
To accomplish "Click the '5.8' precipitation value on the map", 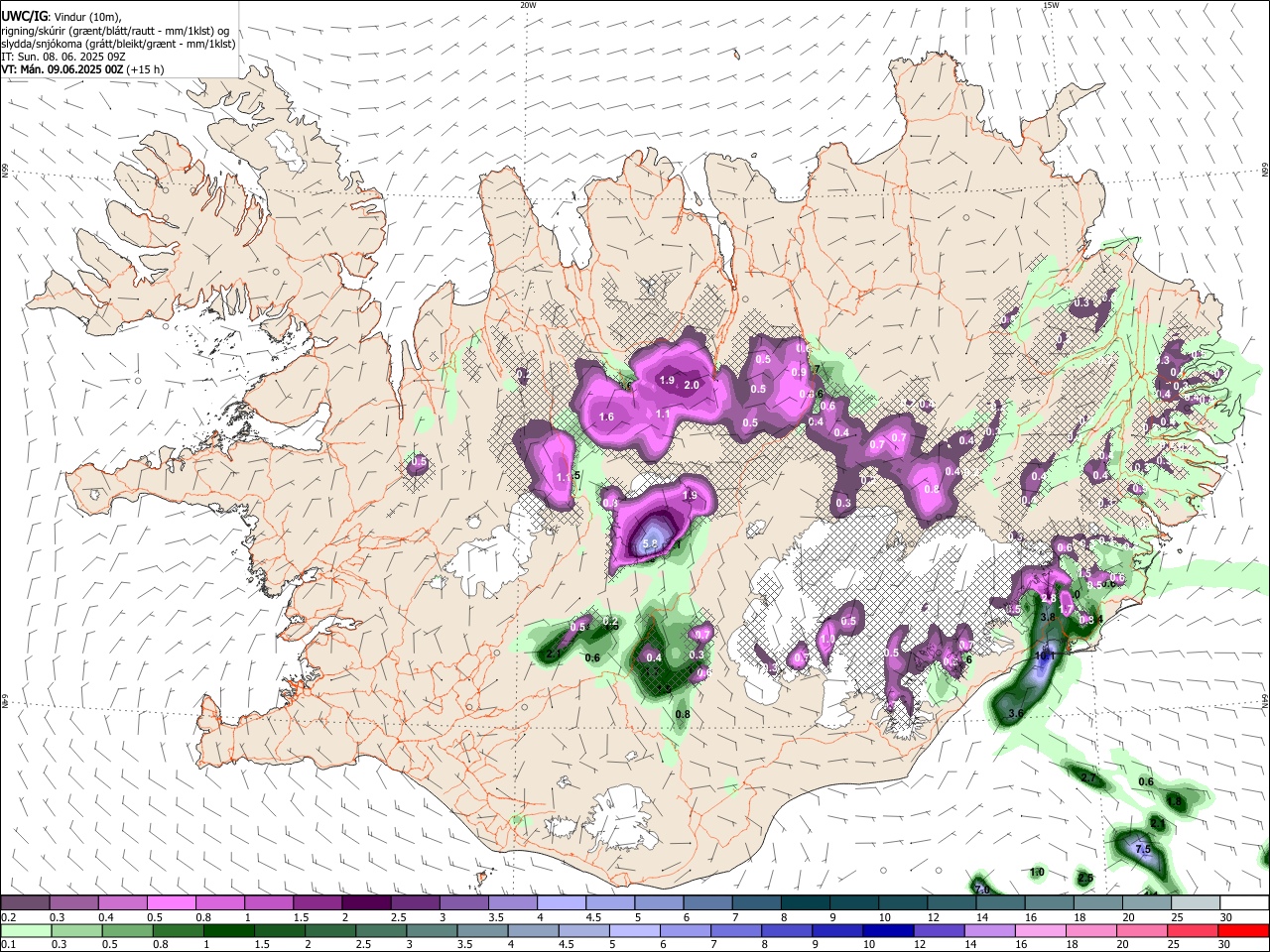I will pos(651,543).
